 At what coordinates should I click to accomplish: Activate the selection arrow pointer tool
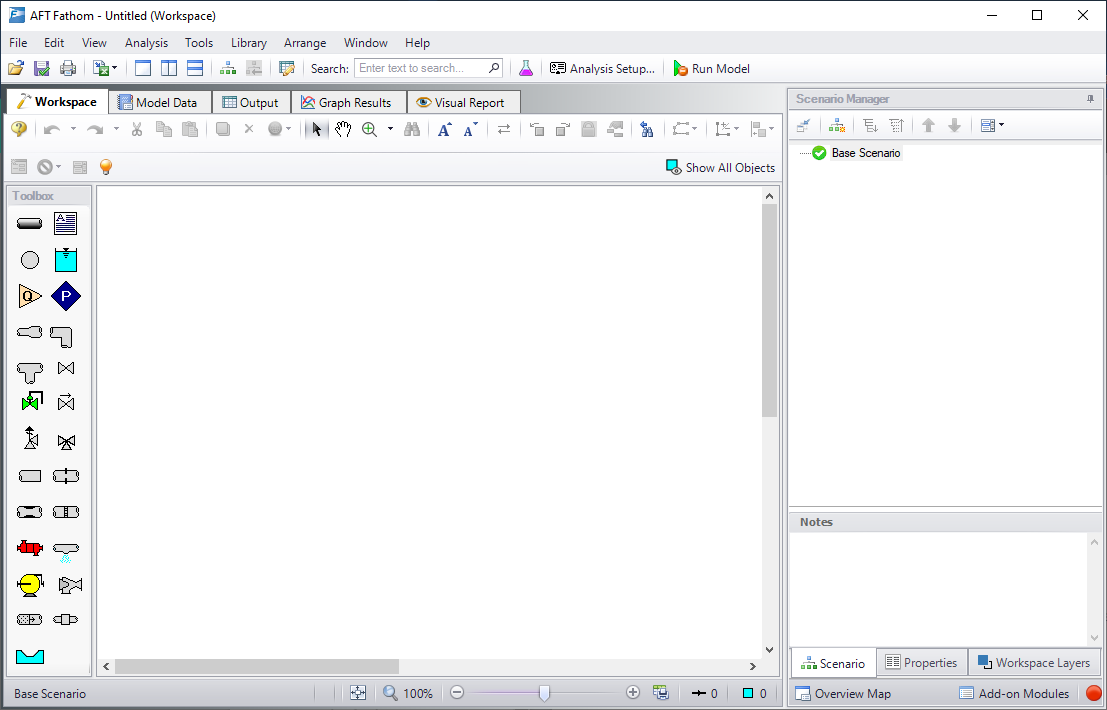(316, 129)
